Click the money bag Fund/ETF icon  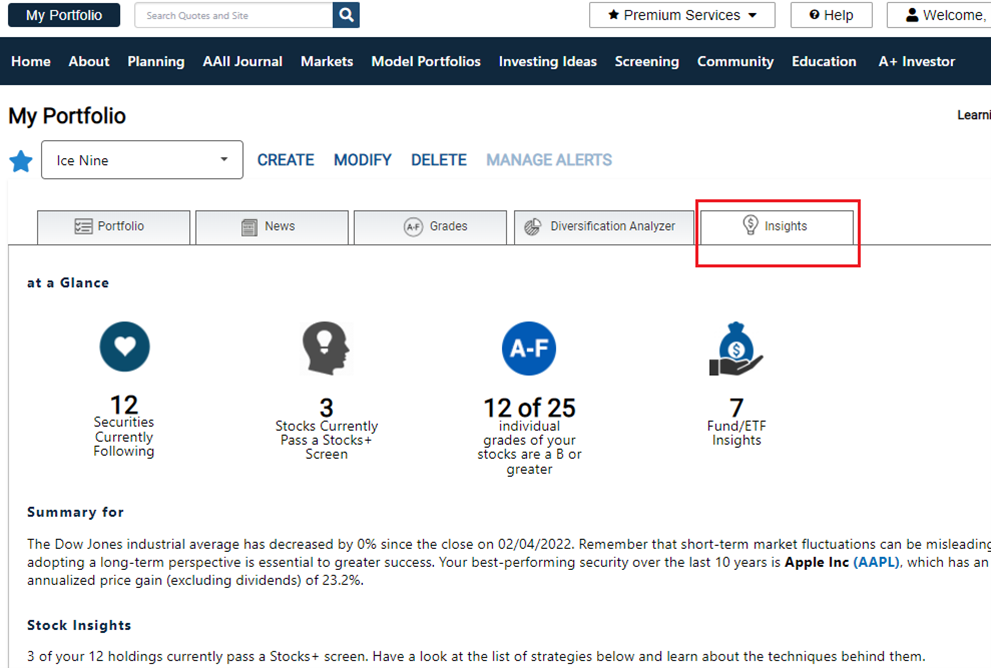tap(736, 349)
